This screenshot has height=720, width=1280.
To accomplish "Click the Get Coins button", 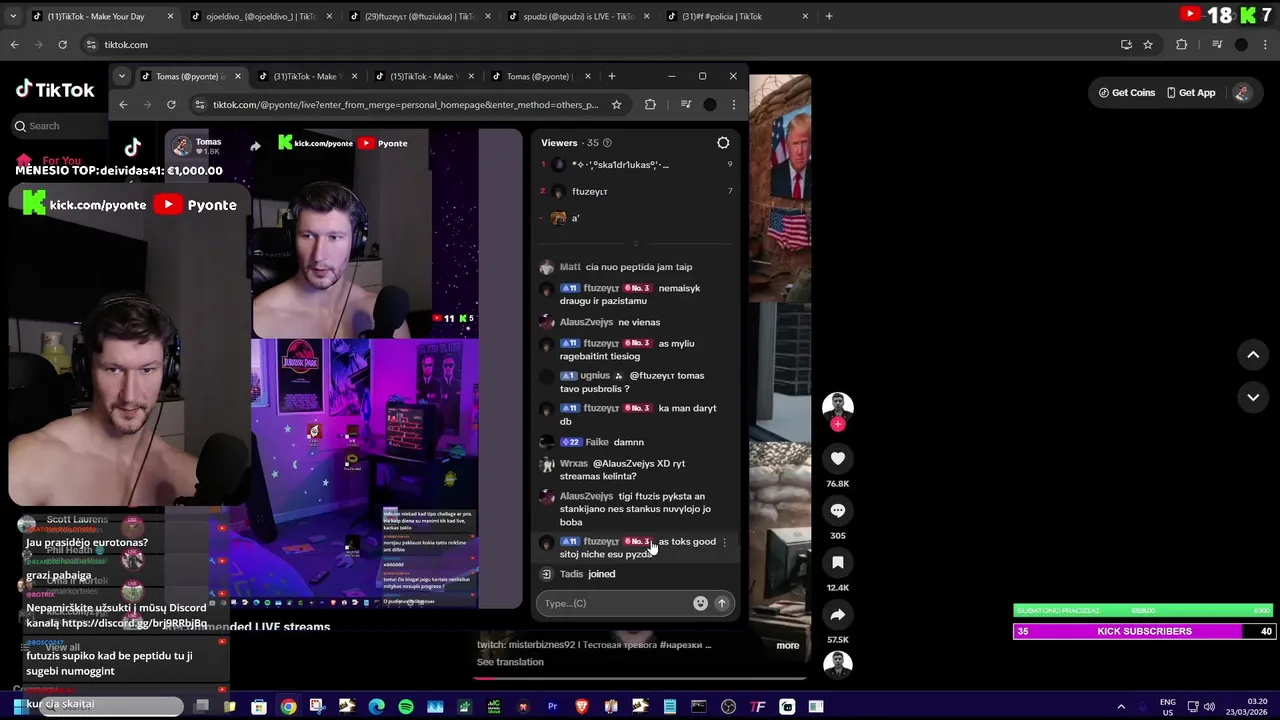I will pyautogui.click(x=1127, y=92).
